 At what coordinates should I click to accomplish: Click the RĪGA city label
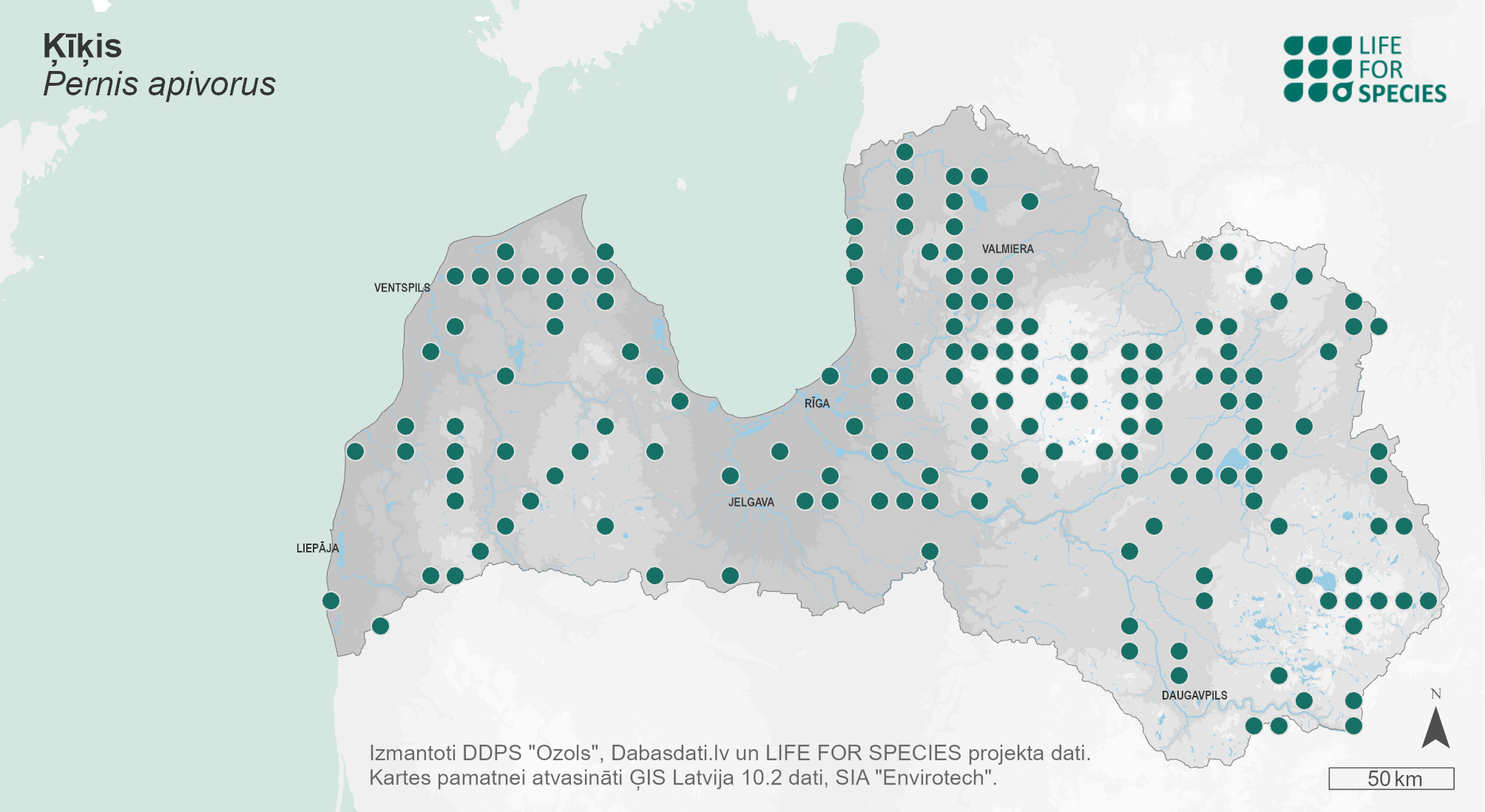[x=816, y=403]
